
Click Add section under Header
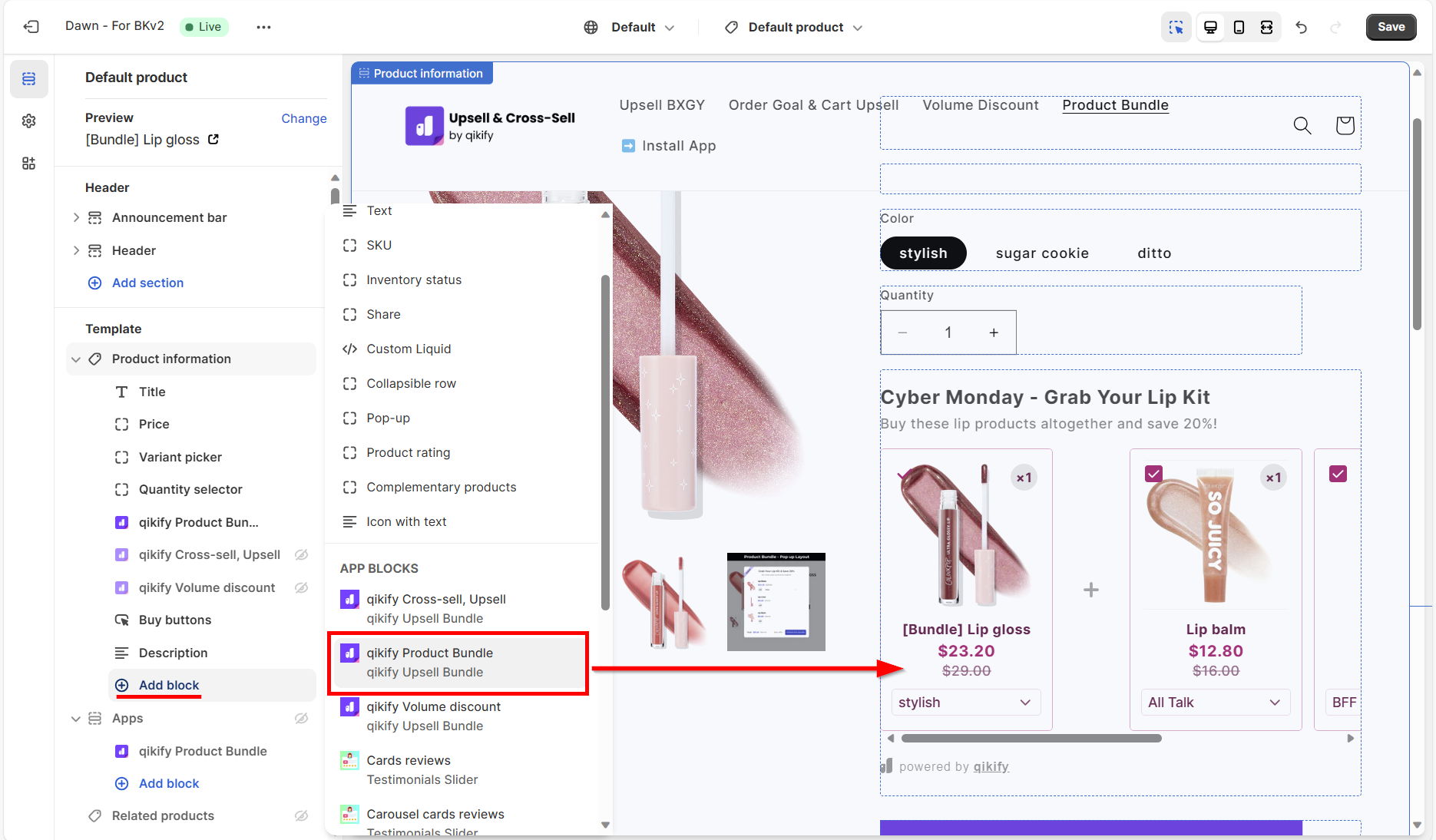[147, 283]
